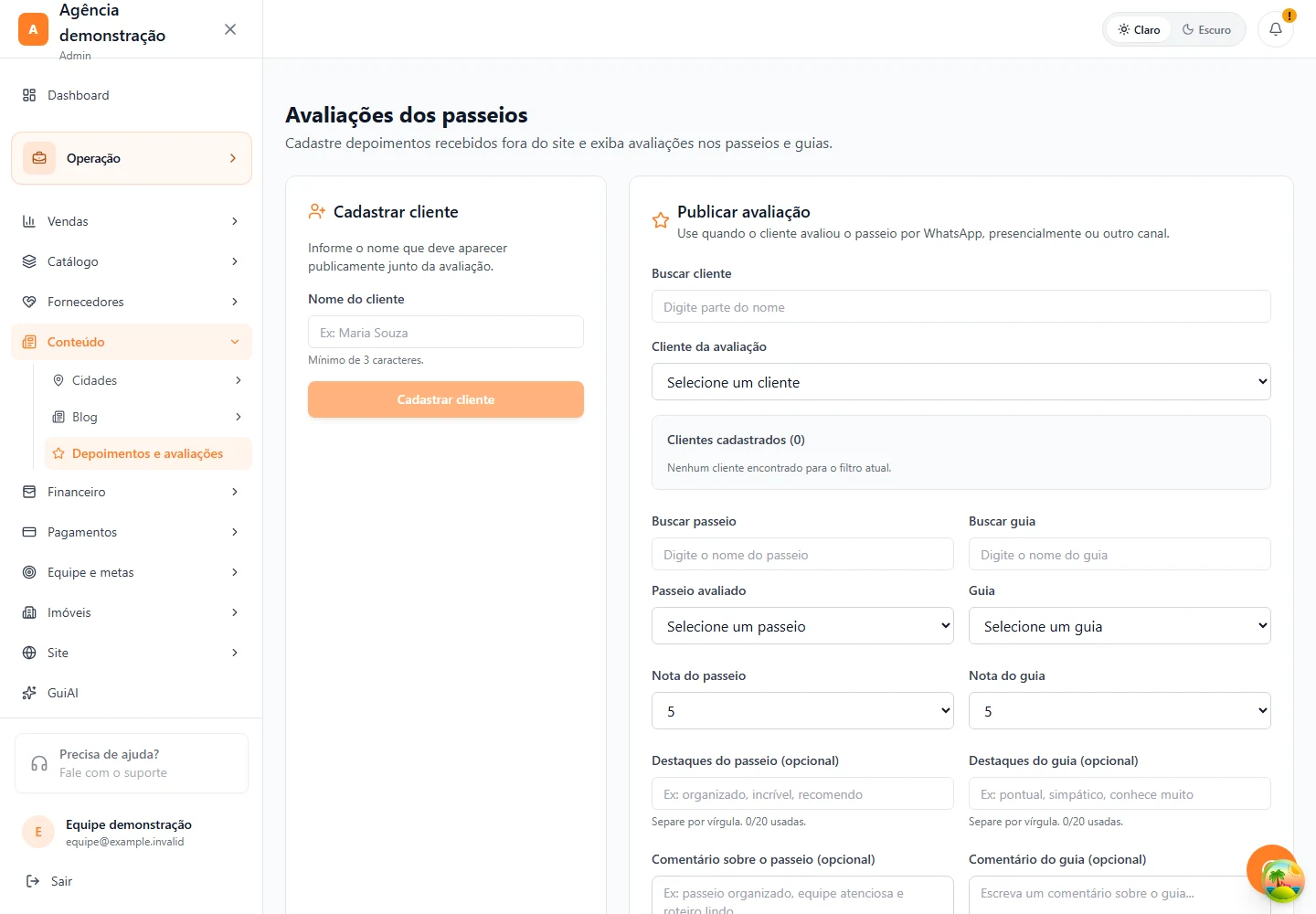1316x914 pixels.
Task: Click the Catálogo layers icon
Action: point(29,261)
